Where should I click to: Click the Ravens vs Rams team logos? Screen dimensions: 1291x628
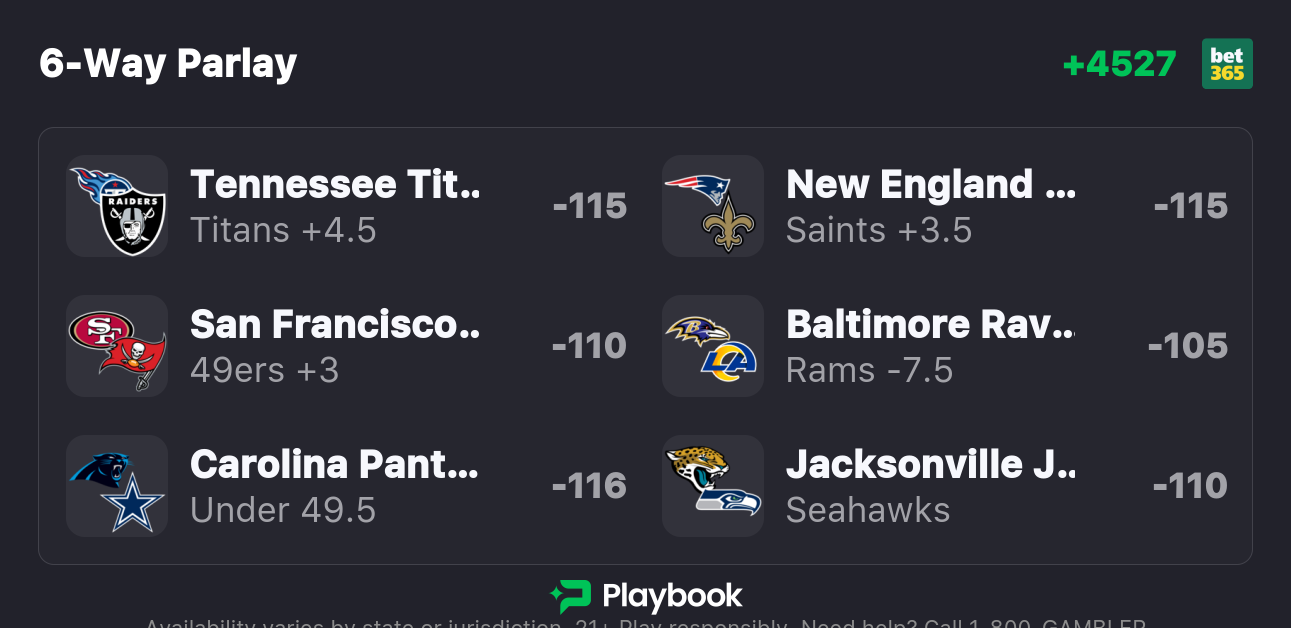(713, 346)
